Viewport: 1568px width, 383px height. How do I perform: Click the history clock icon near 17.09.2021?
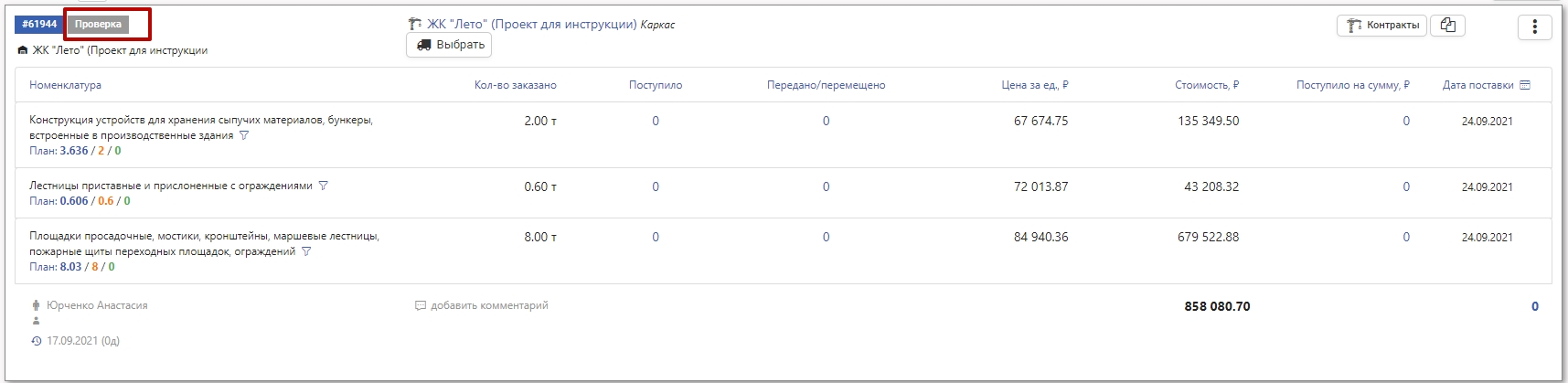pyautogui.click(x=36, y=341)
